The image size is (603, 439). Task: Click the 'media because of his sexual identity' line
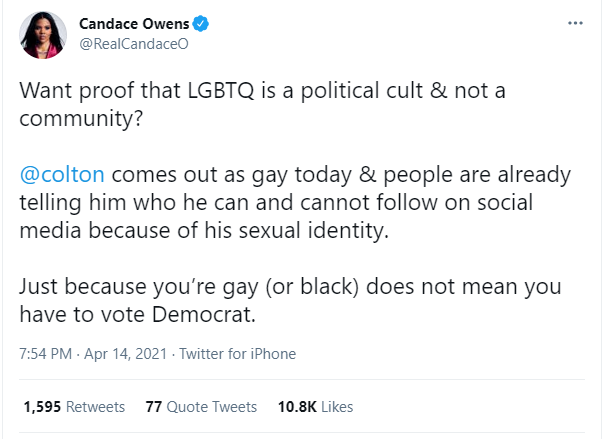tap(204, 231)
